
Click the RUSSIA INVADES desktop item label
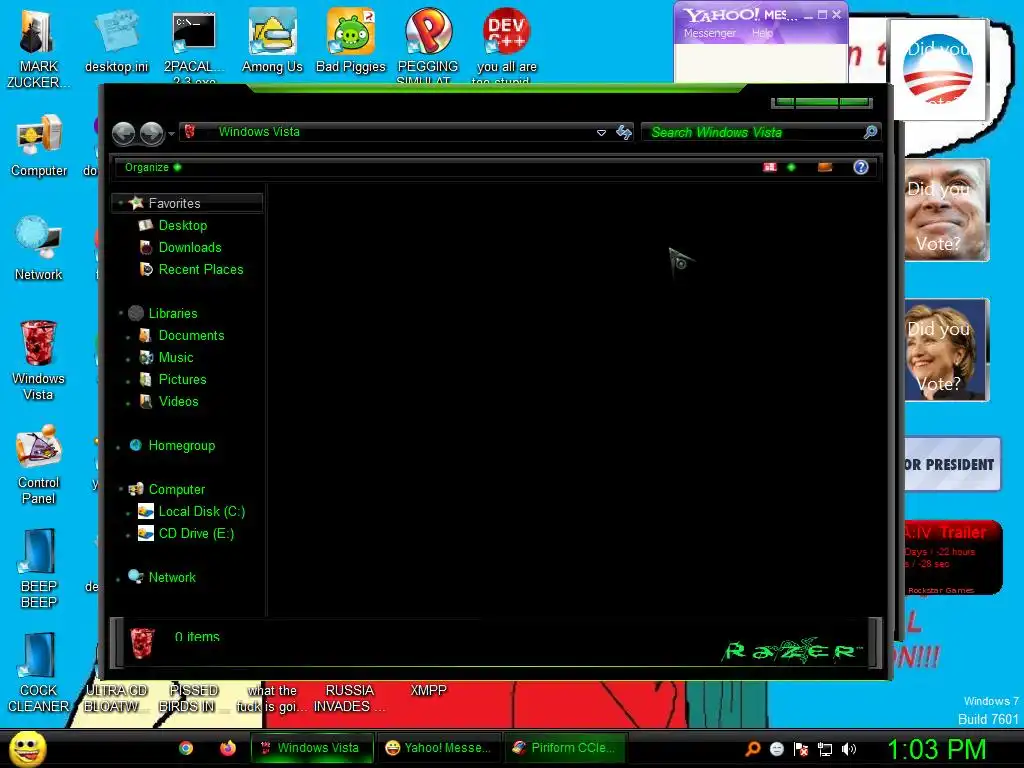click(349, 698)
